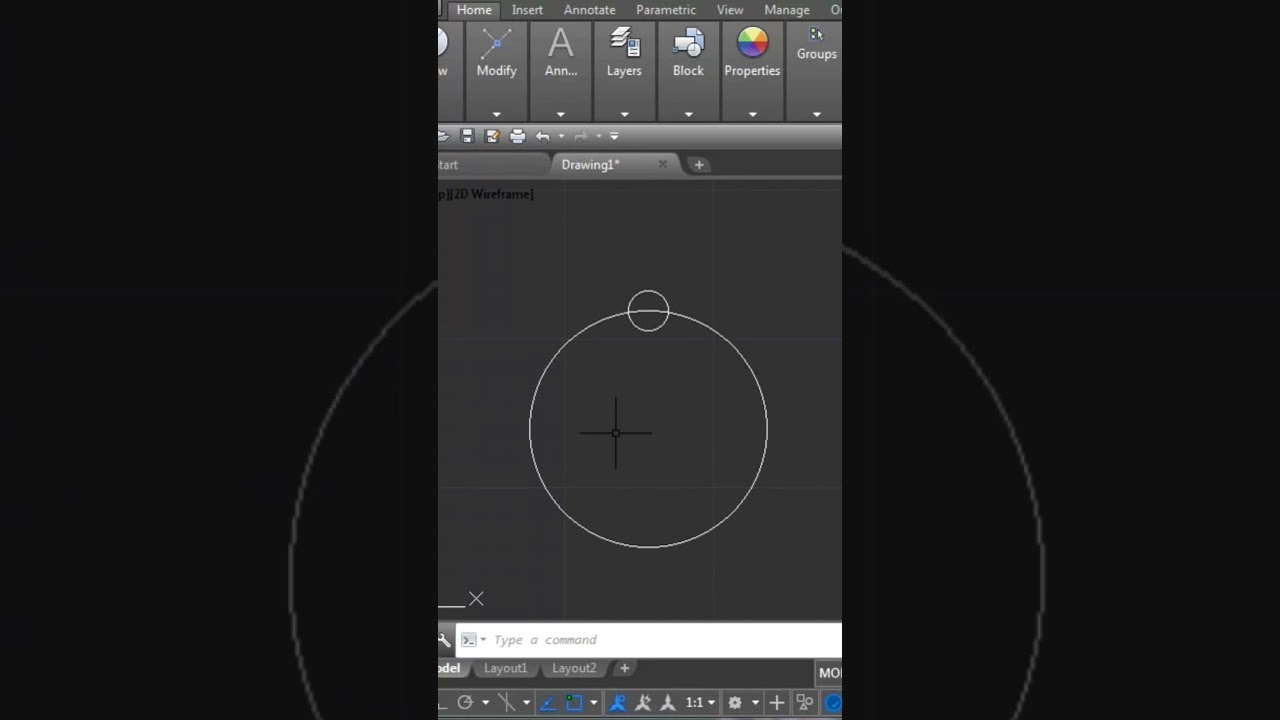The image size is (1280, 720).
Task: Click the Plot printer icon
Action: point(517,136)
